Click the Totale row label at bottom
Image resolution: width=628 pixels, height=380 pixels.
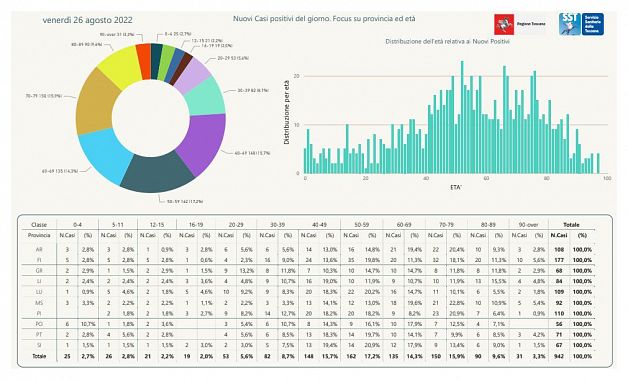pos(39,356)
